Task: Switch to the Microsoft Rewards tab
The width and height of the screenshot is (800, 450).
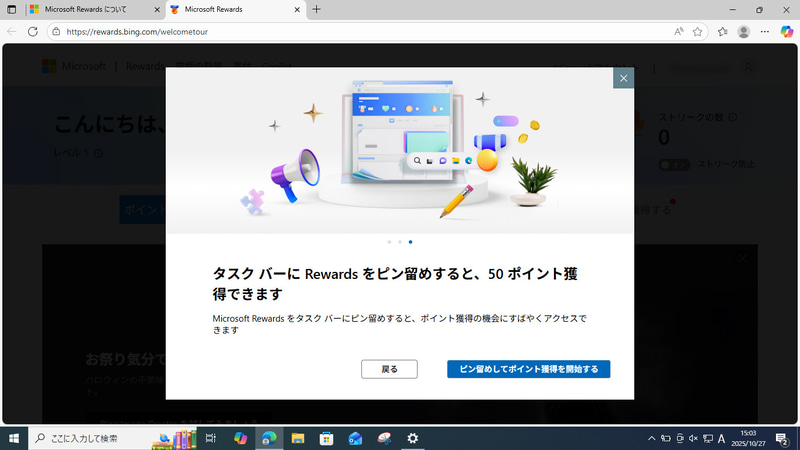Action: click(x=213, y=9)
